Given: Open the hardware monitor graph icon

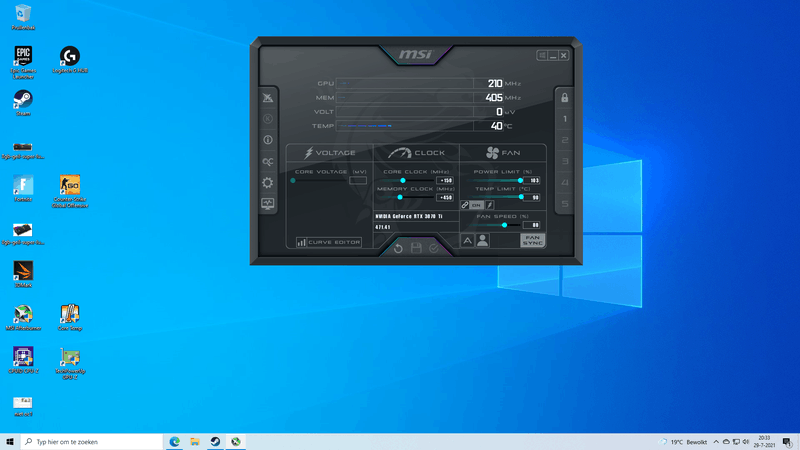Looking at the screenshot, I should point(267,203).
